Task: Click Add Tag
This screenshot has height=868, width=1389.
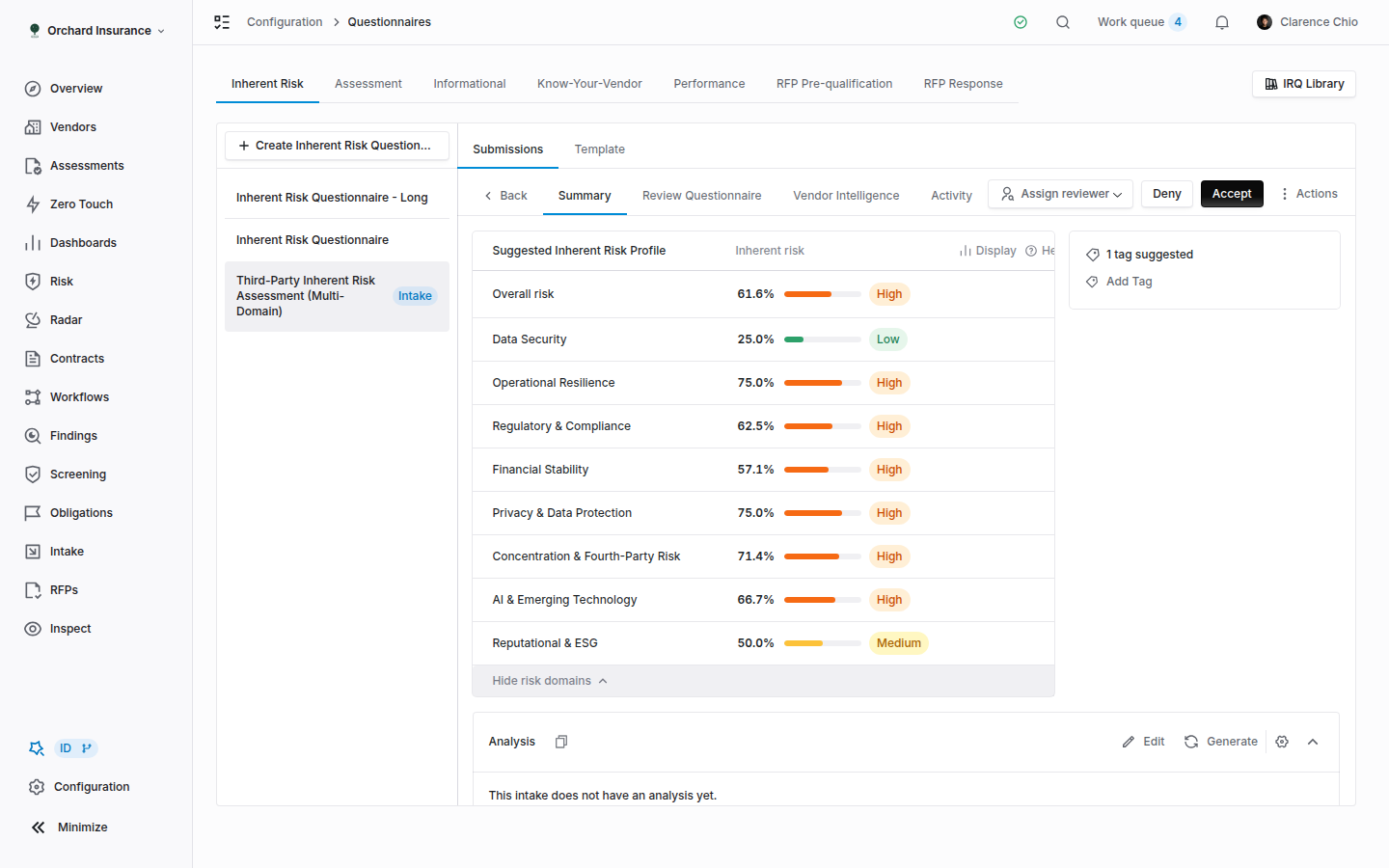Action: click(1119, 282)
